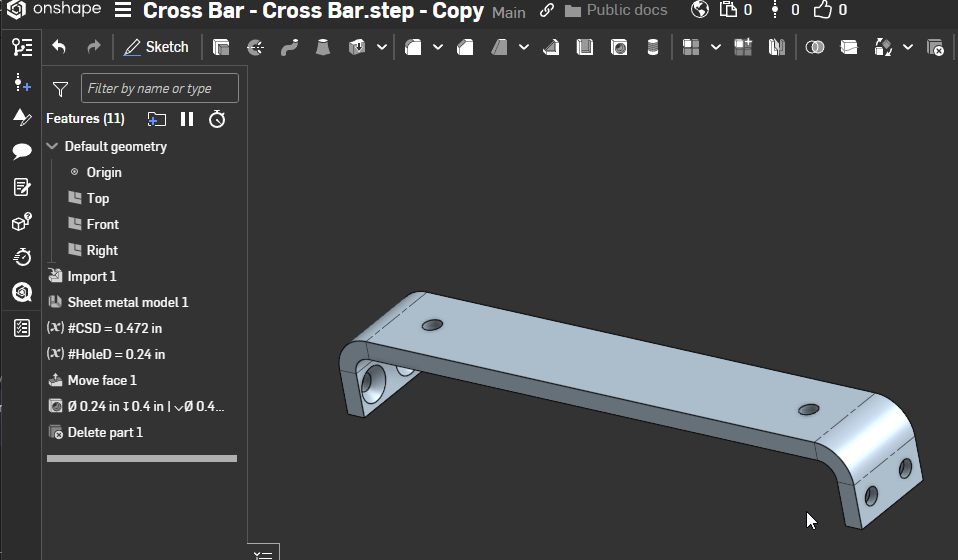This screenshot has width=958, height=560.
Task: Click the feature filter funnel icon
Action: point(60,89)
